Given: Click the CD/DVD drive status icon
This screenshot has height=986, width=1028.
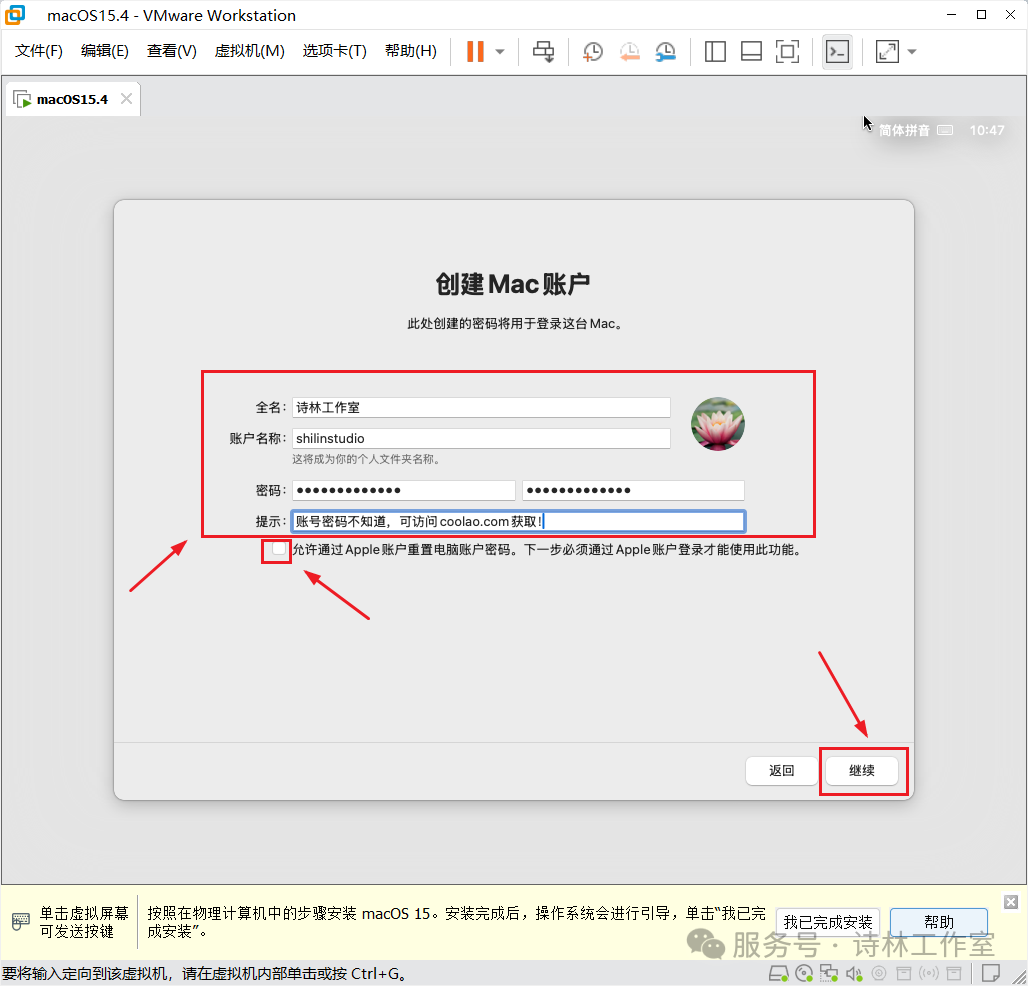Looking at the screenshot, I should click(804, 973).
